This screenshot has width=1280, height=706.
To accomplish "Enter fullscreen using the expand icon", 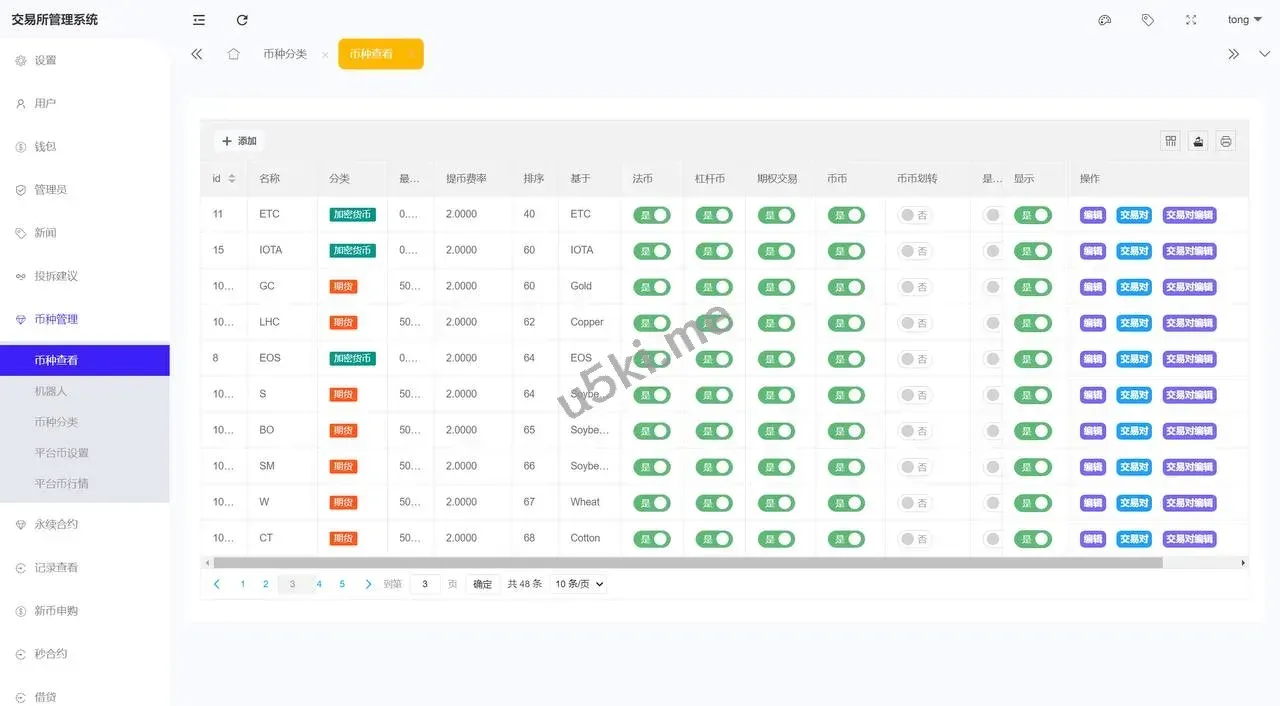I will [1191, 20].
